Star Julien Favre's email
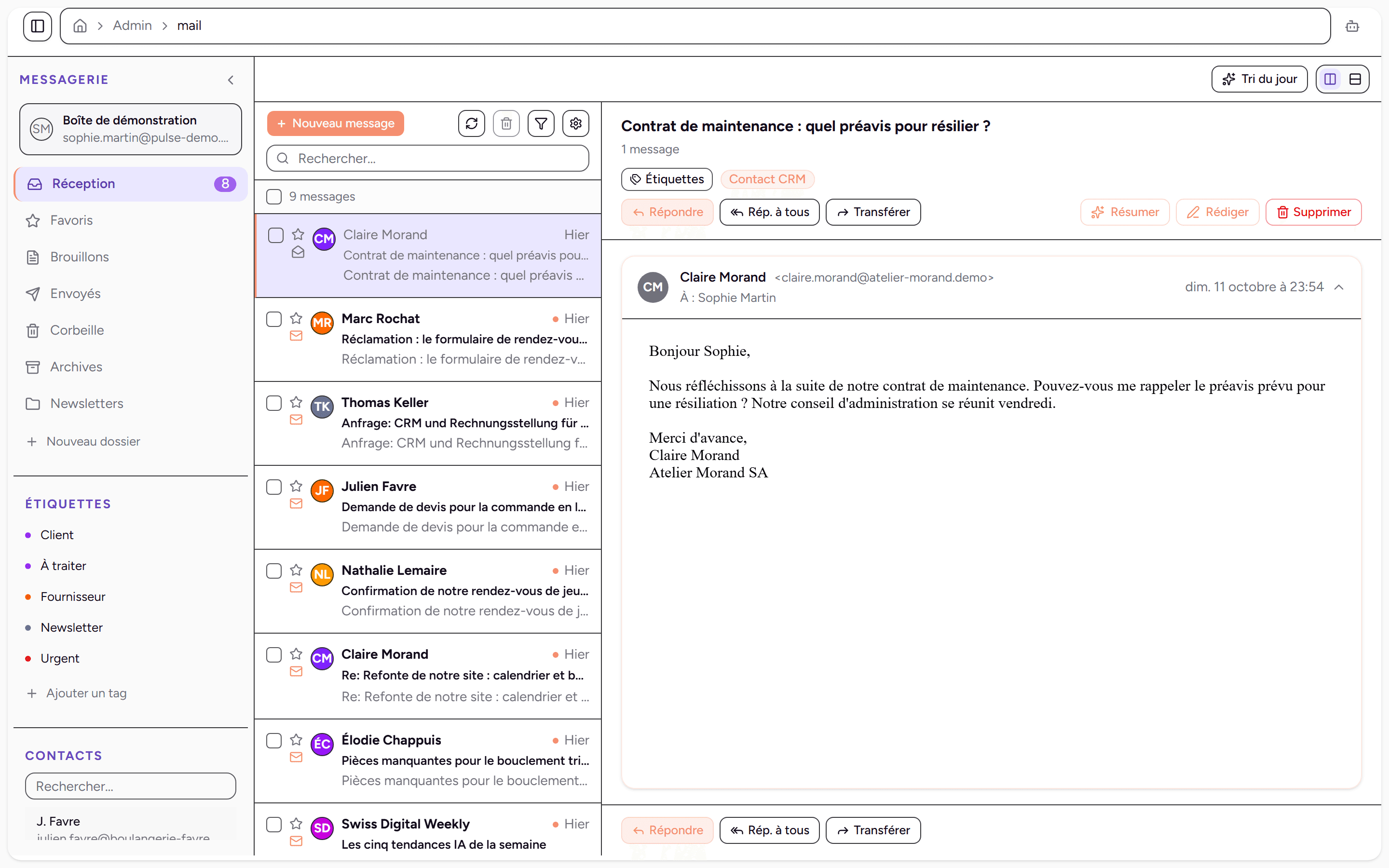1389x868 pixels. [x=296, y=486]
